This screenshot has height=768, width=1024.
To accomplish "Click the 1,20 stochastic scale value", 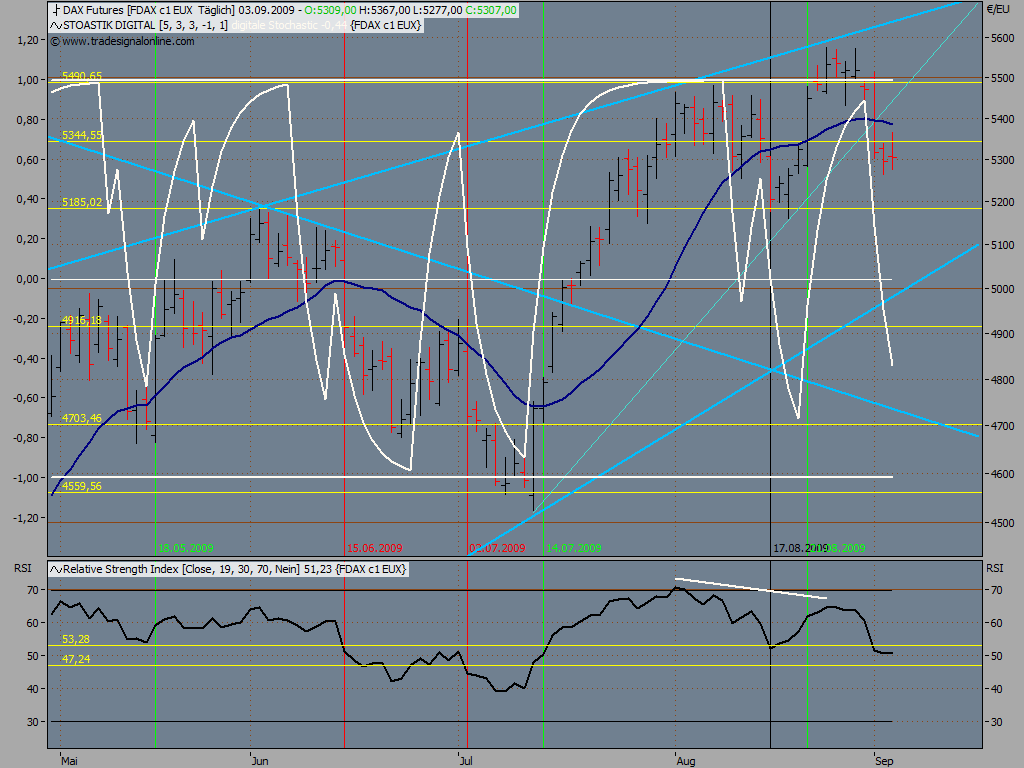I will (x=27, y=40).
